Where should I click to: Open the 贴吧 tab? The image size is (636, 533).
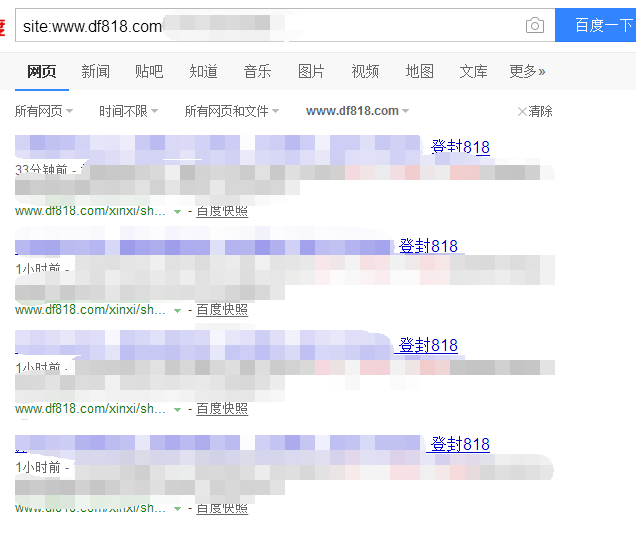pos(149,71)
